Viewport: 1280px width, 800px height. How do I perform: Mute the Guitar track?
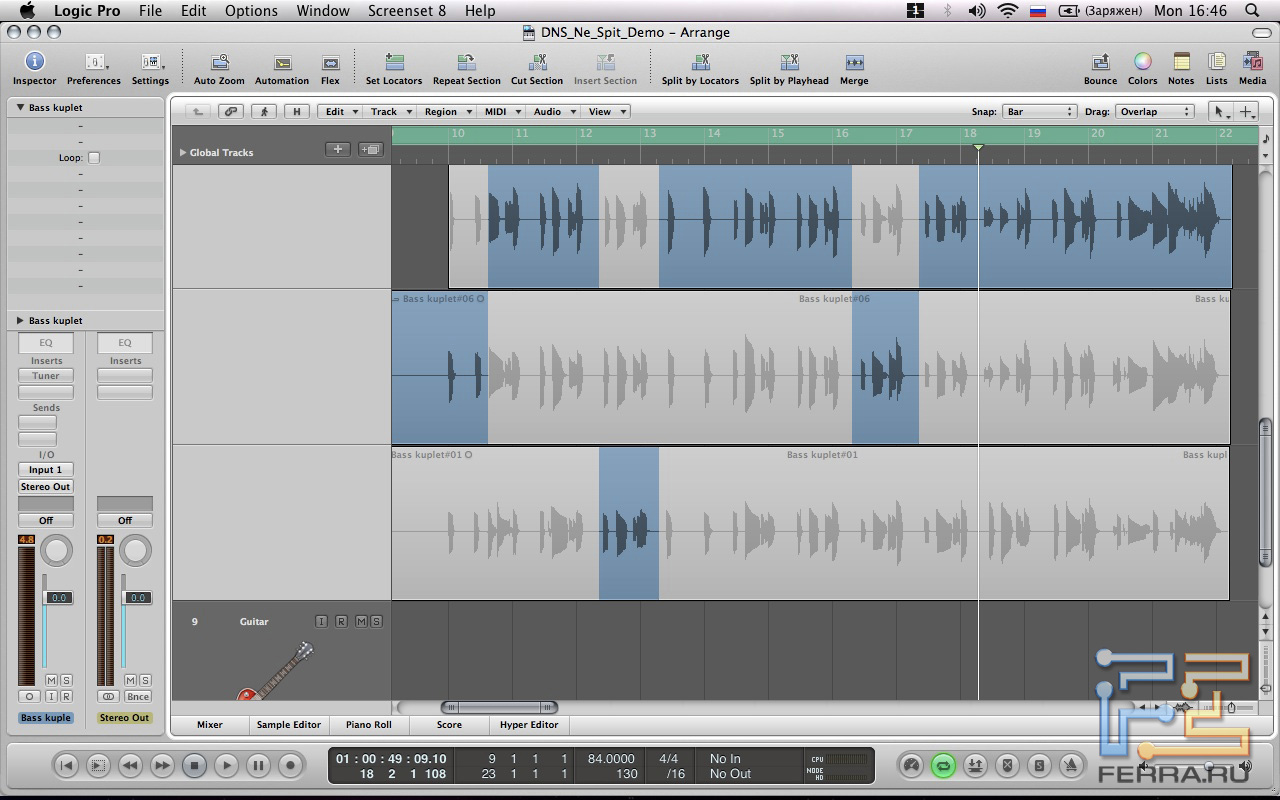[x=360, y=622]
